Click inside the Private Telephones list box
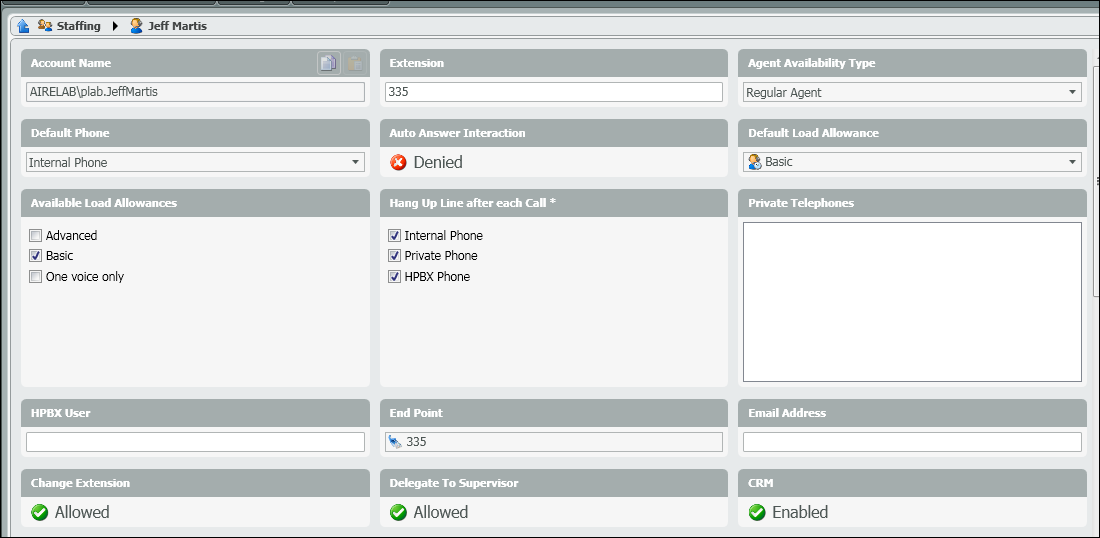The width and height of the screenshot is (1100, 538). click(x=912, y=302)
